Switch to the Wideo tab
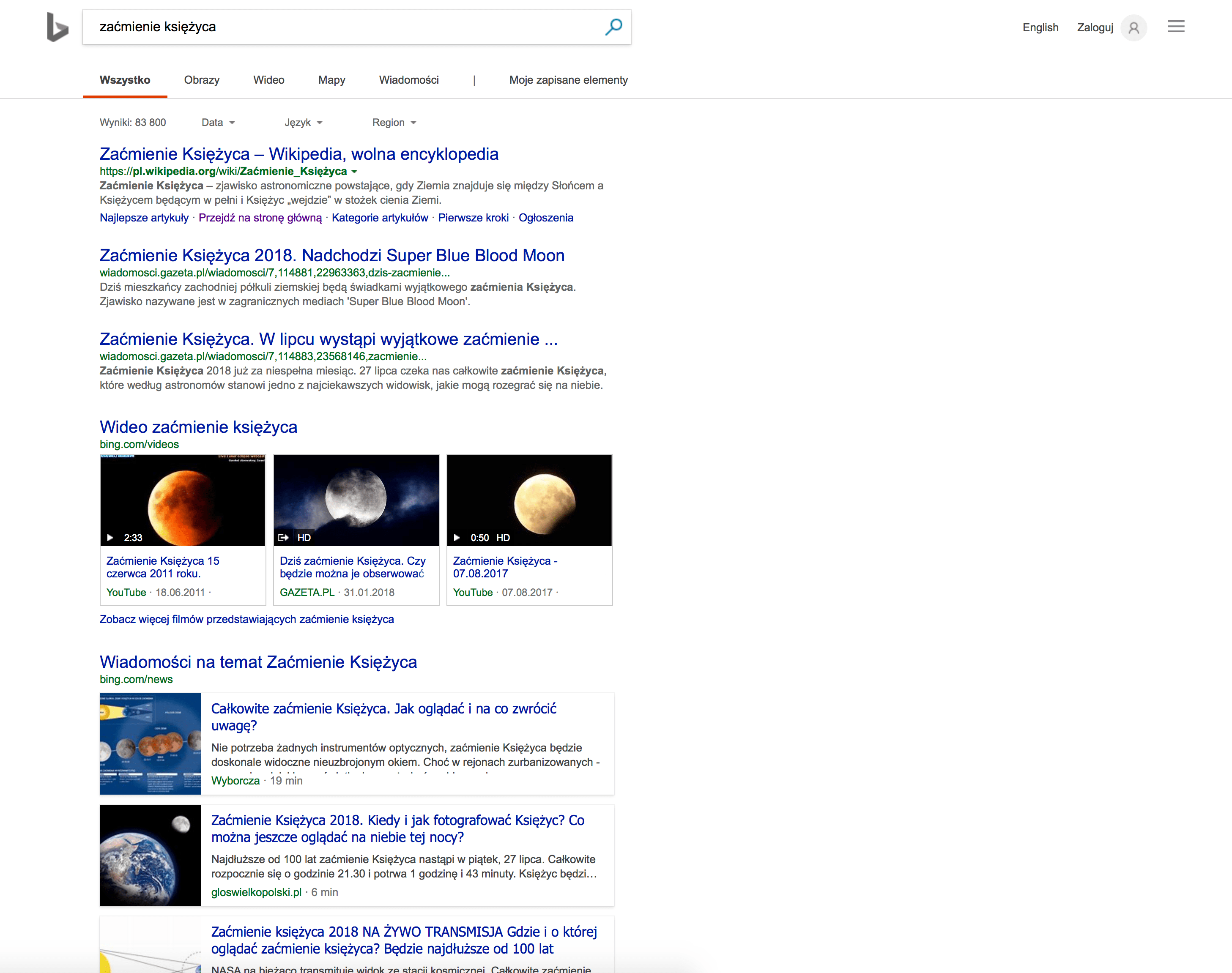Image resolution: width=1232 pixels, height=973 pixels. [x=269, y=80]
